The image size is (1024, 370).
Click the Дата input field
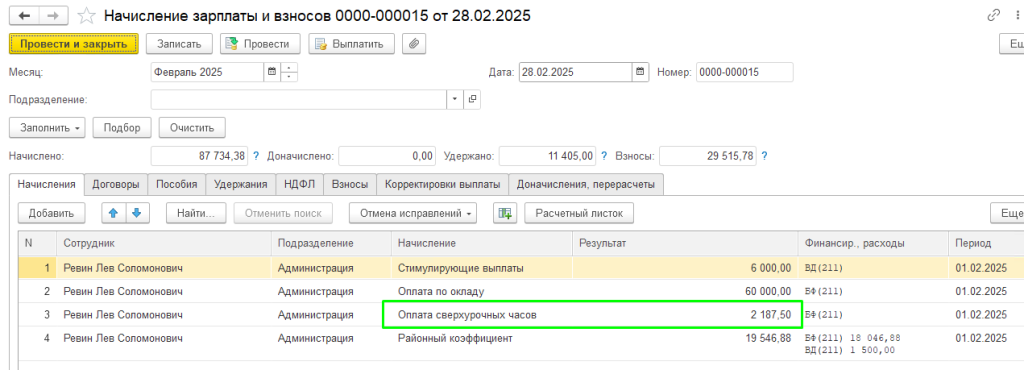pos(575,72)
